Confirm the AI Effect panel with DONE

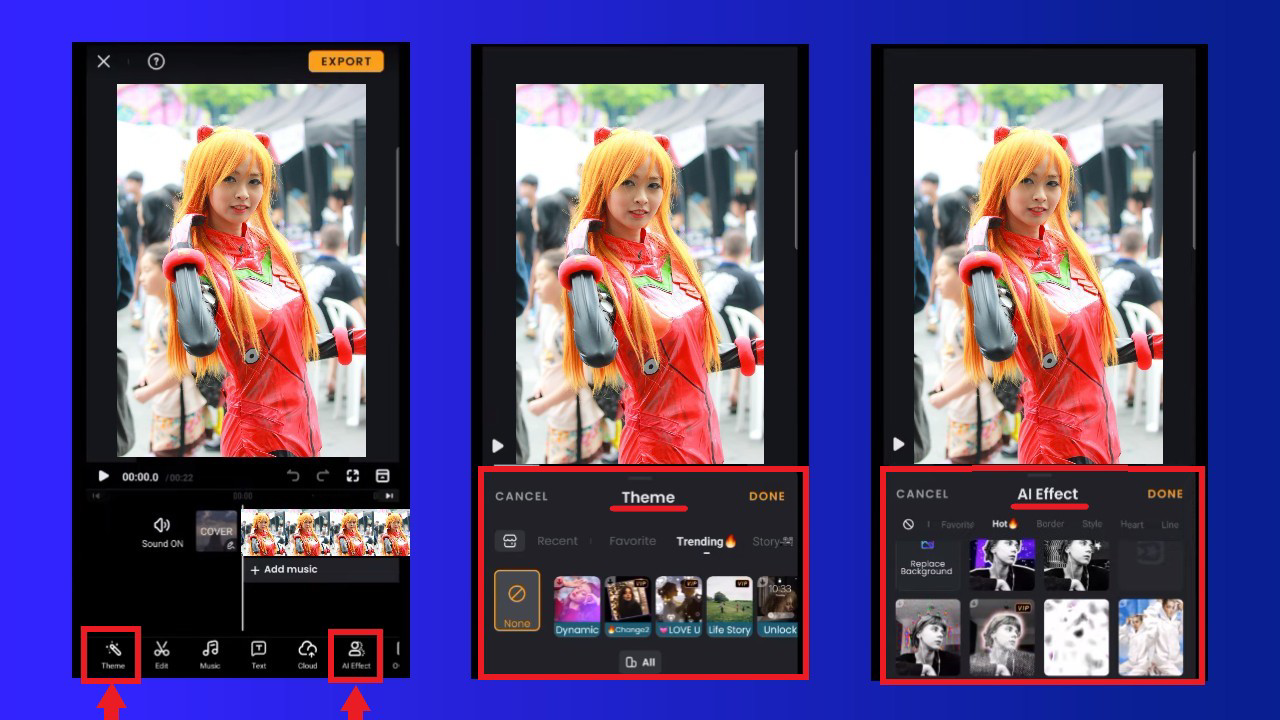(x=1165, y=494)
